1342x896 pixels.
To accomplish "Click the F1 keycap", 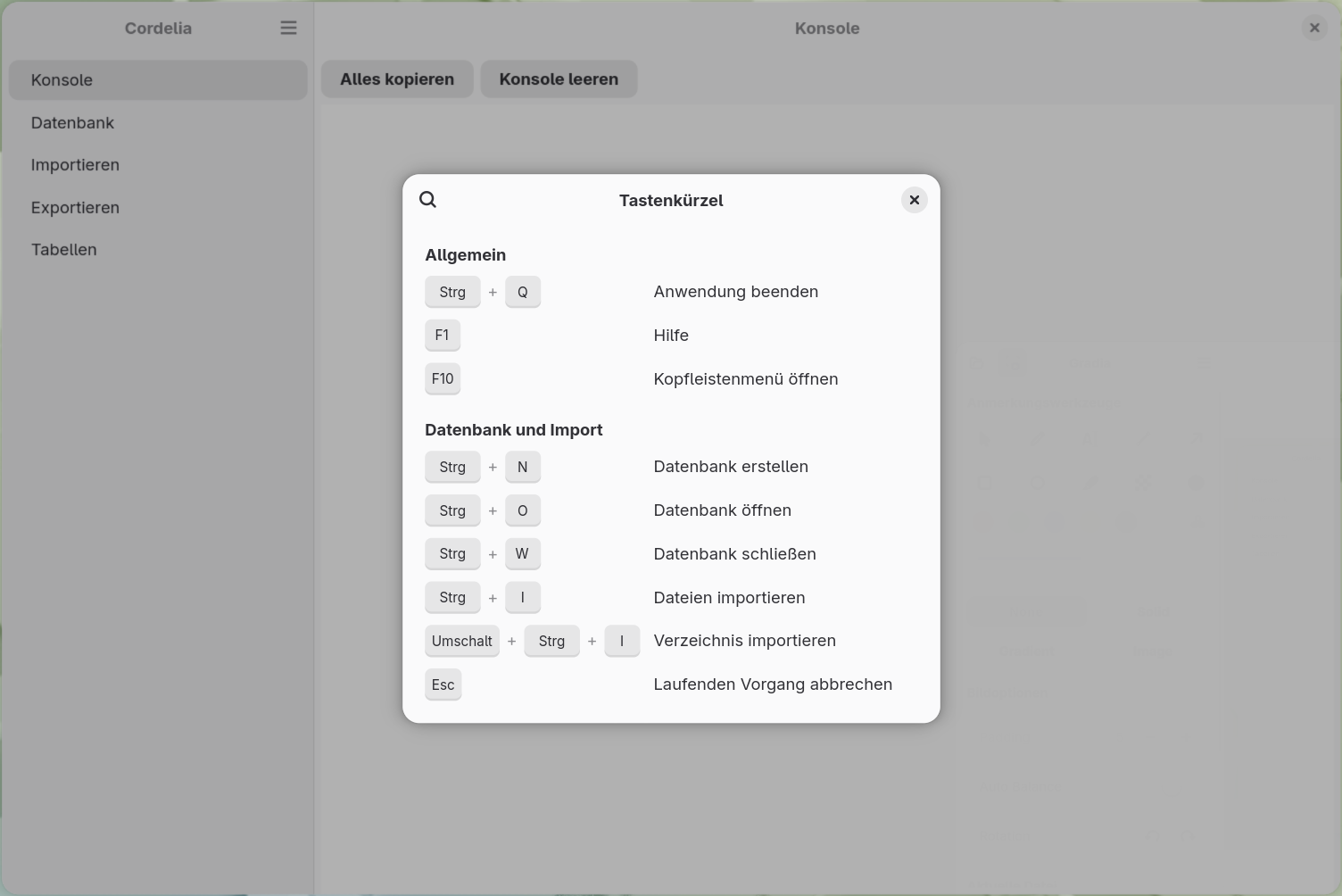I will click(443, 336).
